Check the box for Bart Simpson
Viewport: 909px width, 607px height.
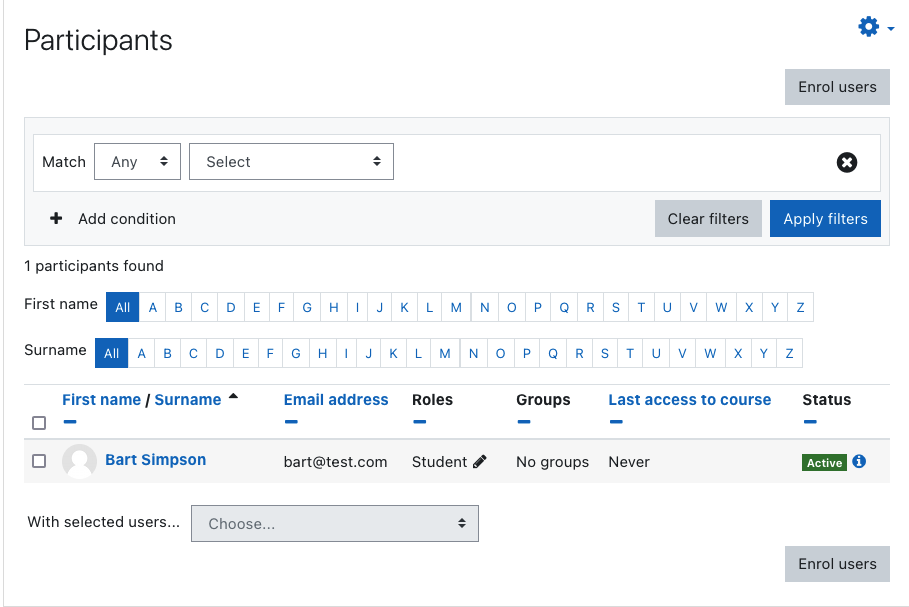pos(39,461)
